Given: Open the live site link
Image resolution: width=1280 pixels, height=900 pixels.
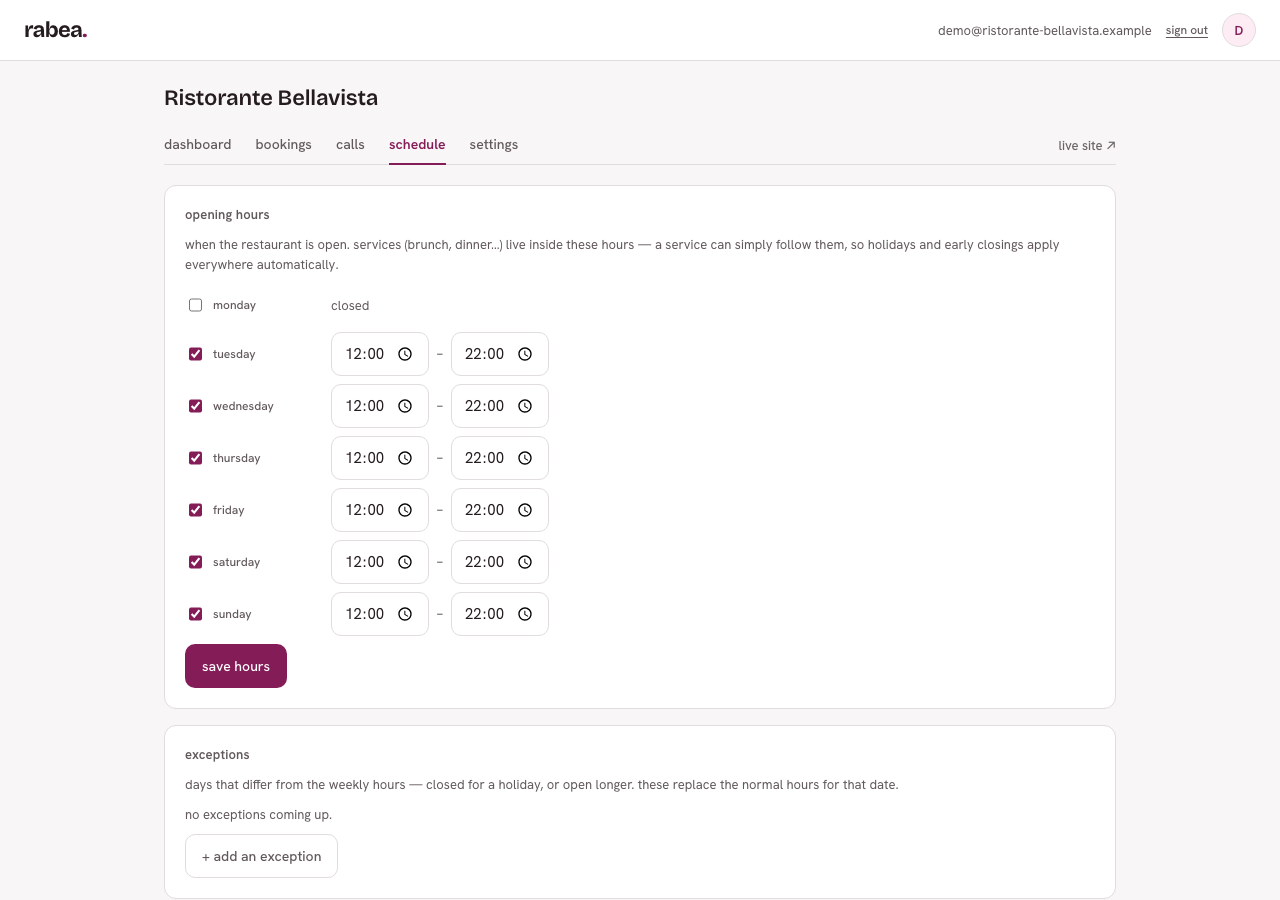Looking at the screenshot, I should point(1087,145).
